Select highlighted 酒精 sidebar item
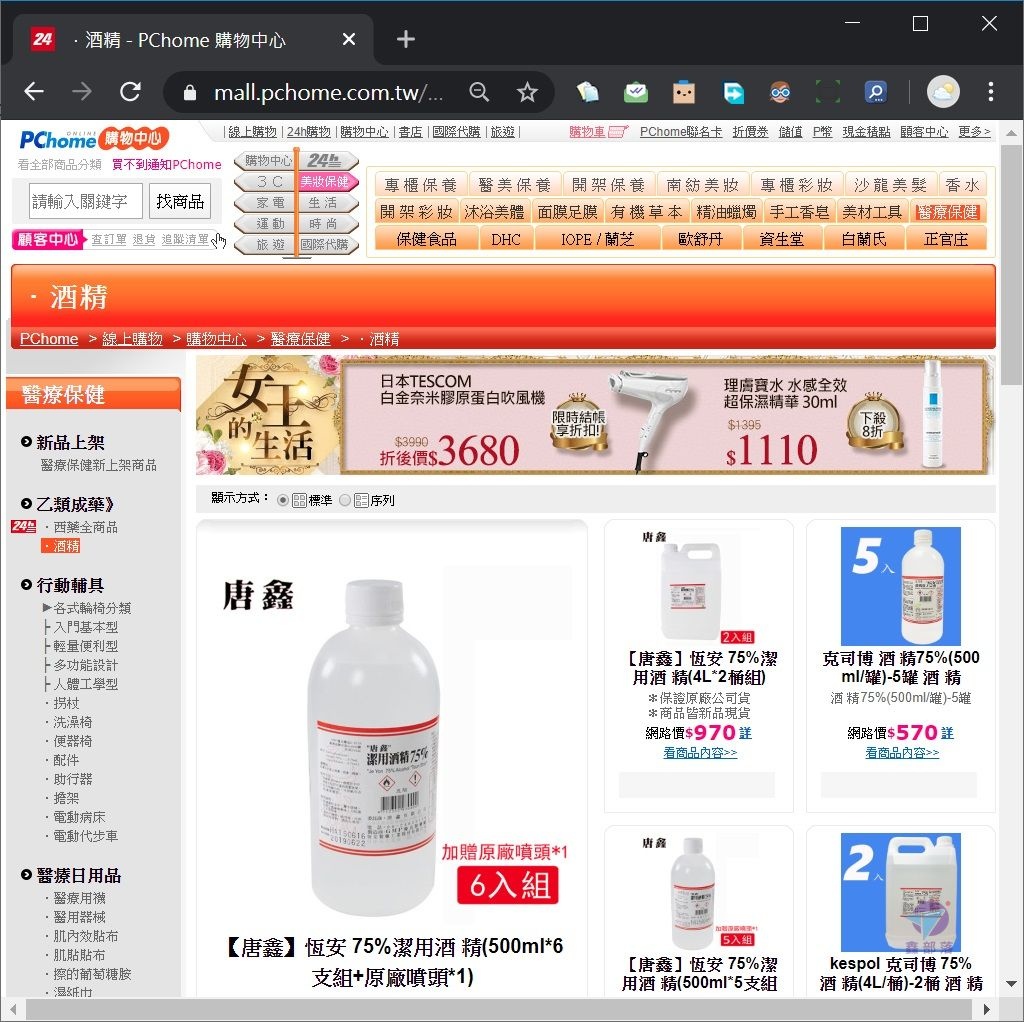The width and height of the screenshot is (1024, 1022). (x=61, y=546)
